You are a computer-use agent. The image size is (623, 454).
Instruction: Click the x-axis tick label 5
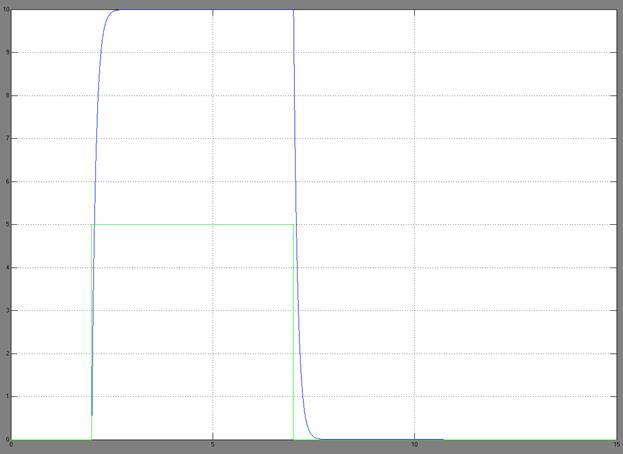213,444
